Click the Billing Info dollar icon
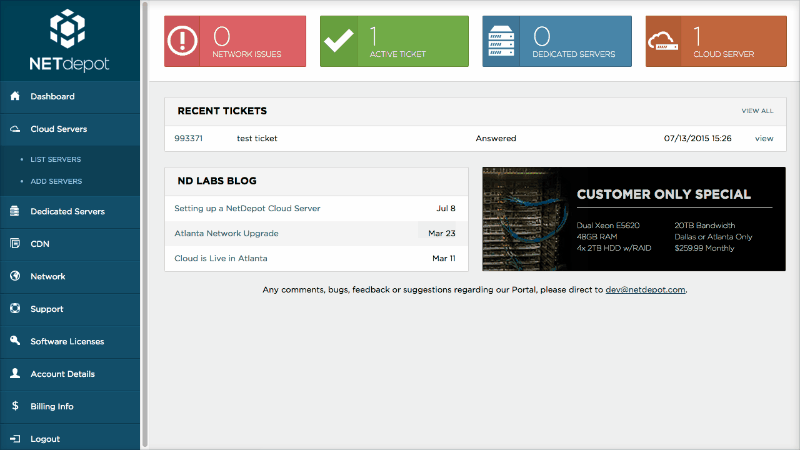This screenshot has width=800, height=450. pyautogui.click(x=15, y=407)
